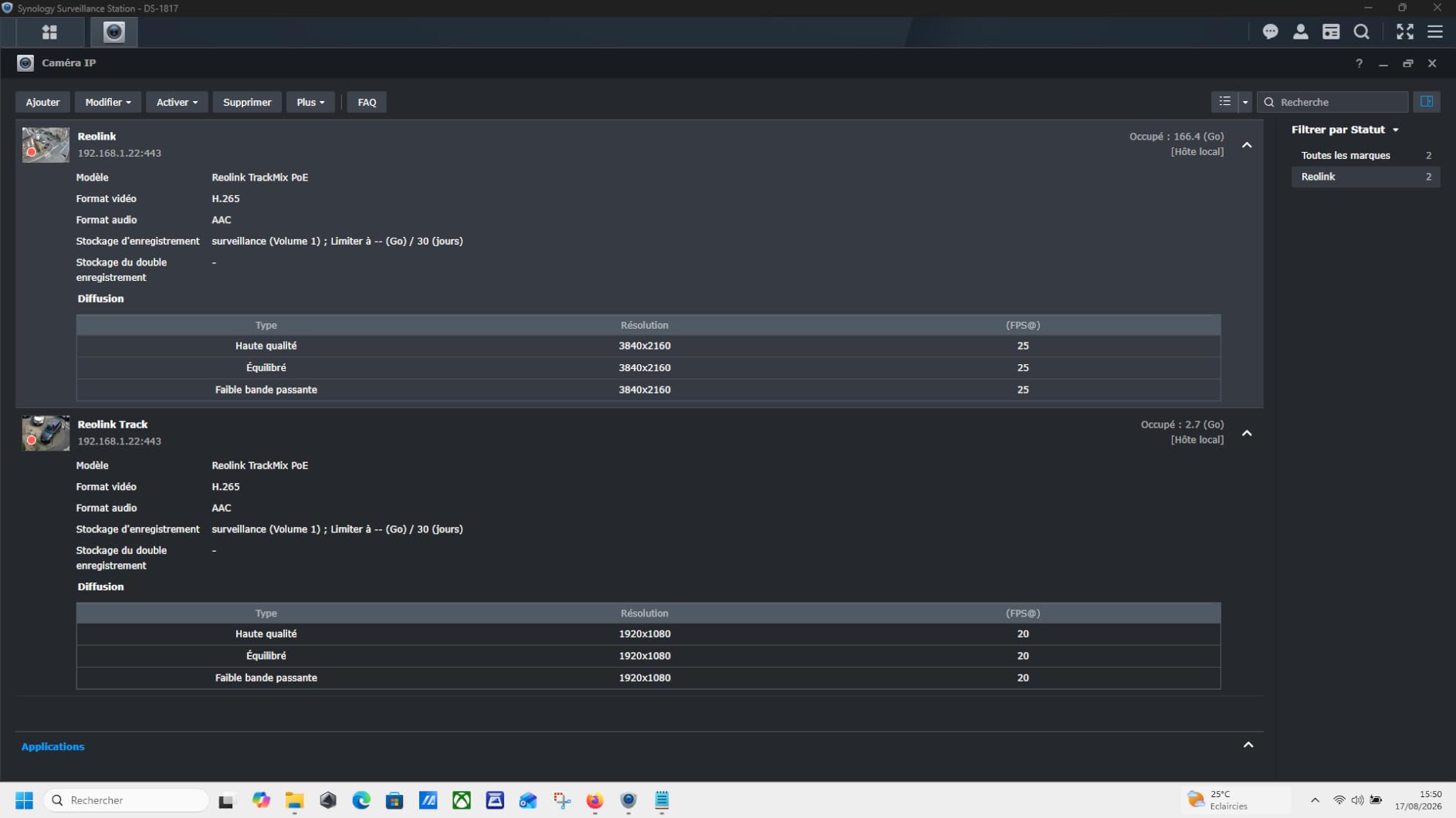Open the main menu grid icon

coord(49,32)
